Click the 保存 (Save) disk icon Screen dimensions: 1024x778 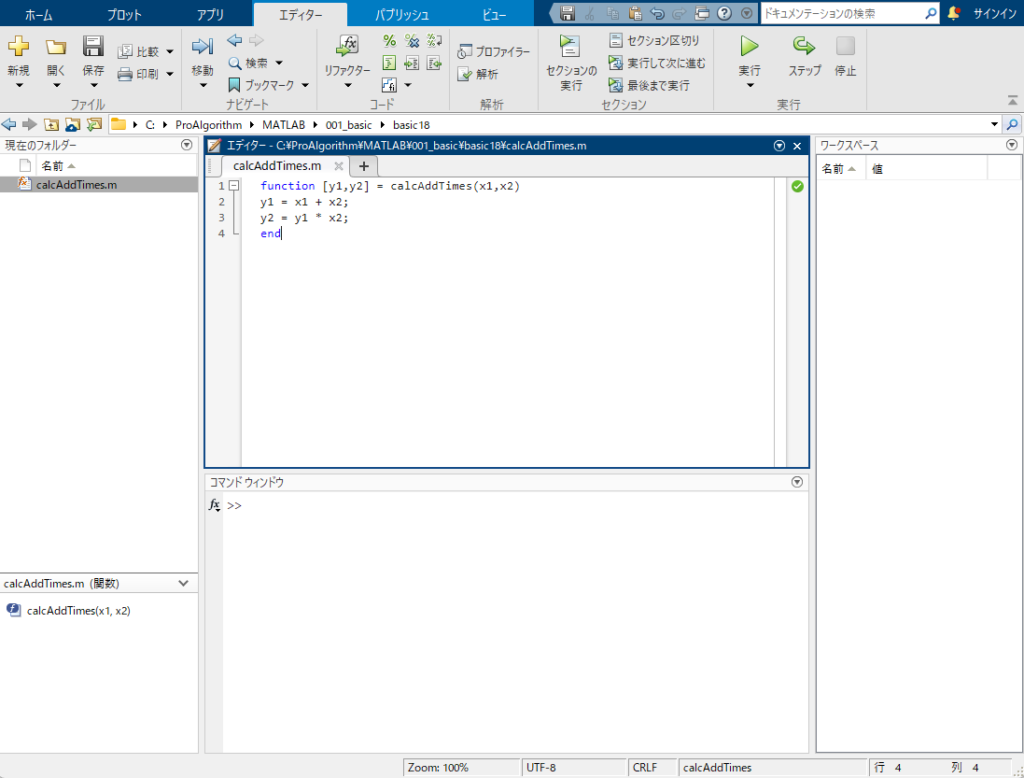coord(93,46)
